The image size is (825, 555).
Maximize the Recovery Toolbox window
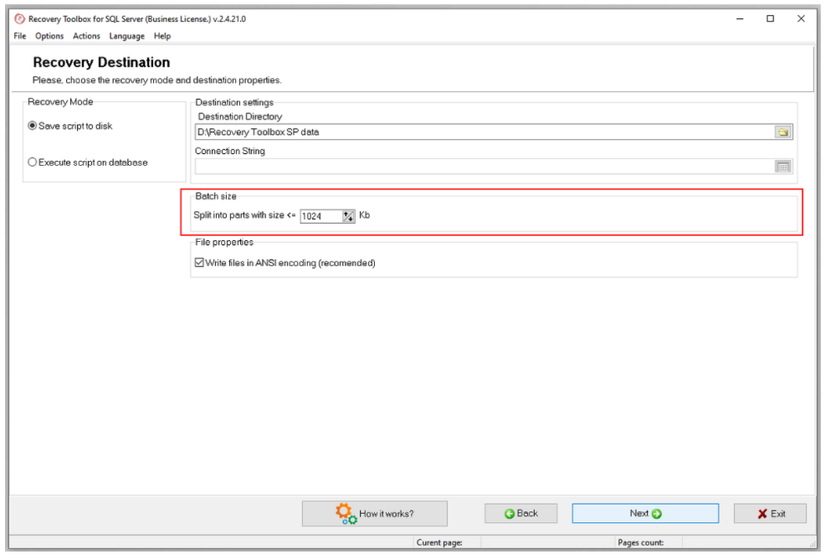pos(770,19)
